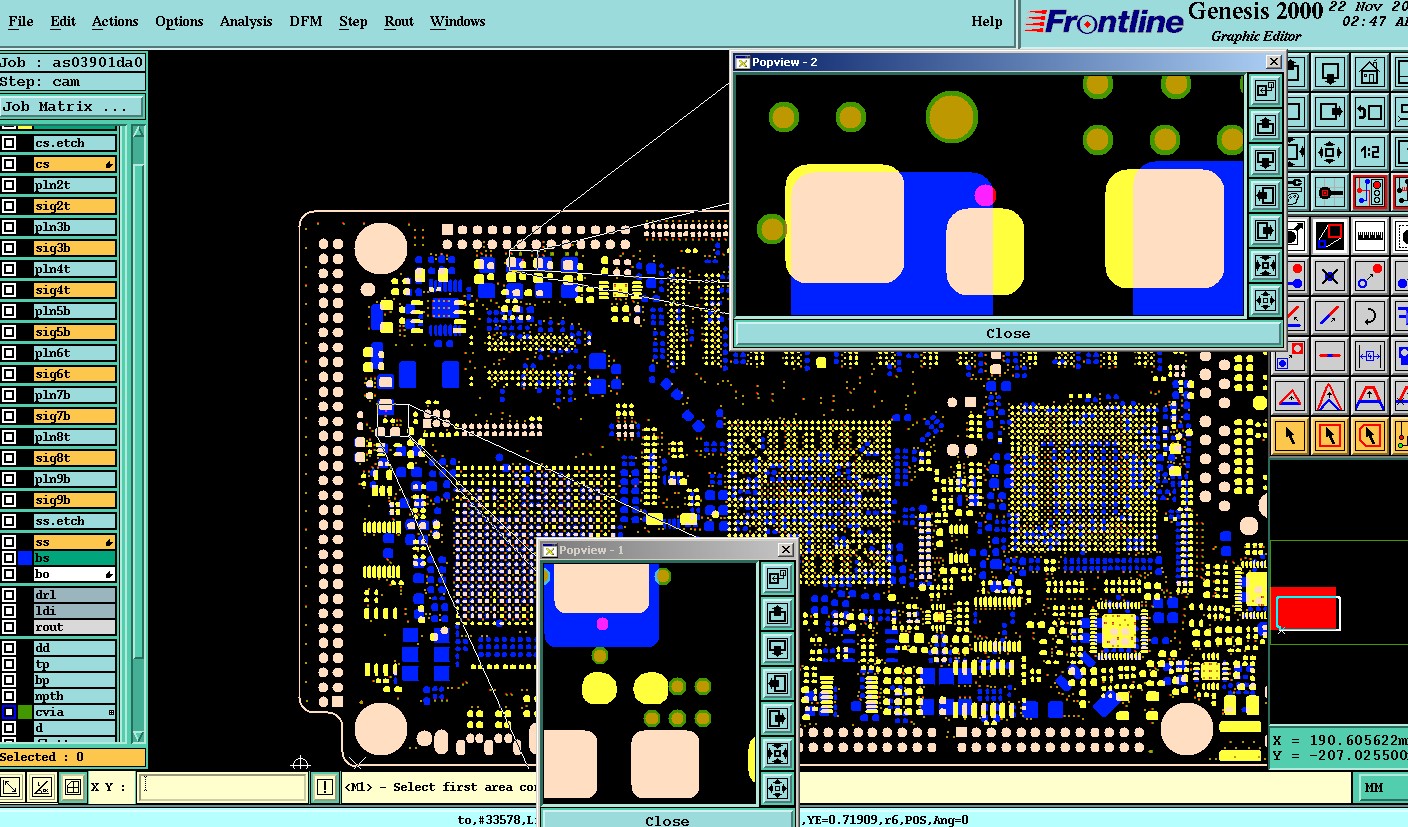Select the bo layer name
This screenshot has width=1408, height=827.
coord(75,574)
